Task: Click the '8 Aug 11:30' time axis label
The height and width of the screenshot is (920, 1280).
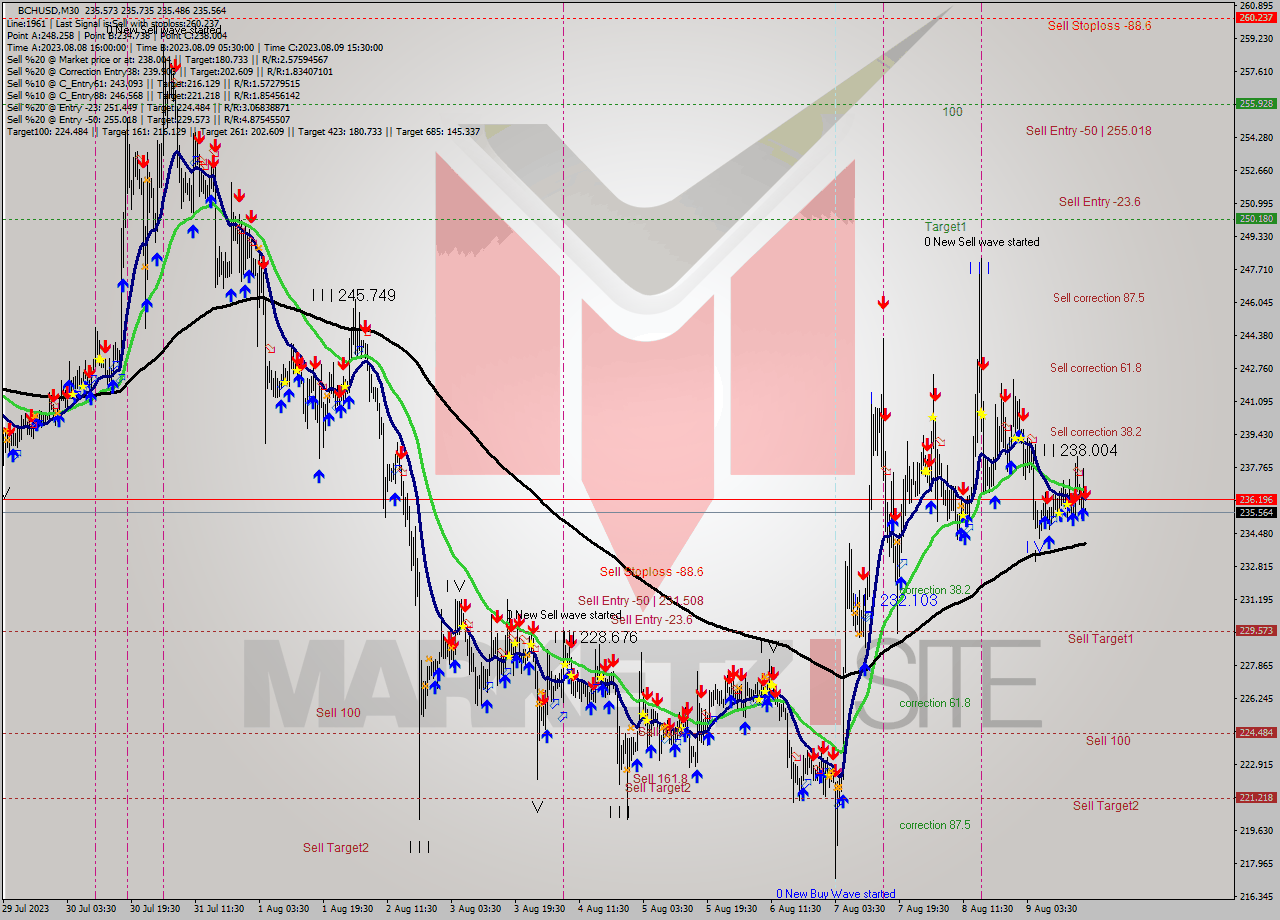Action: tap(987, 909)
